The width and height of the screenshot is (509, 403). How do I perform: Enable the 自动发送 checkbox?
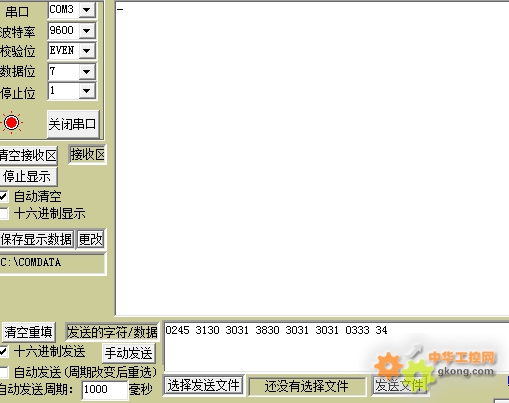tap(3, 372)
